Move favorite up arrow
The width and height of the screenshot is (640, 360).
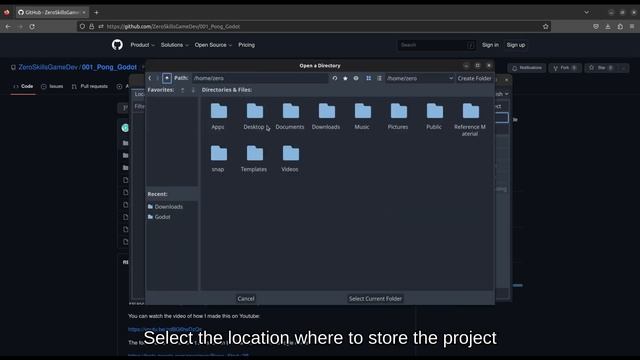pos(182,90)
